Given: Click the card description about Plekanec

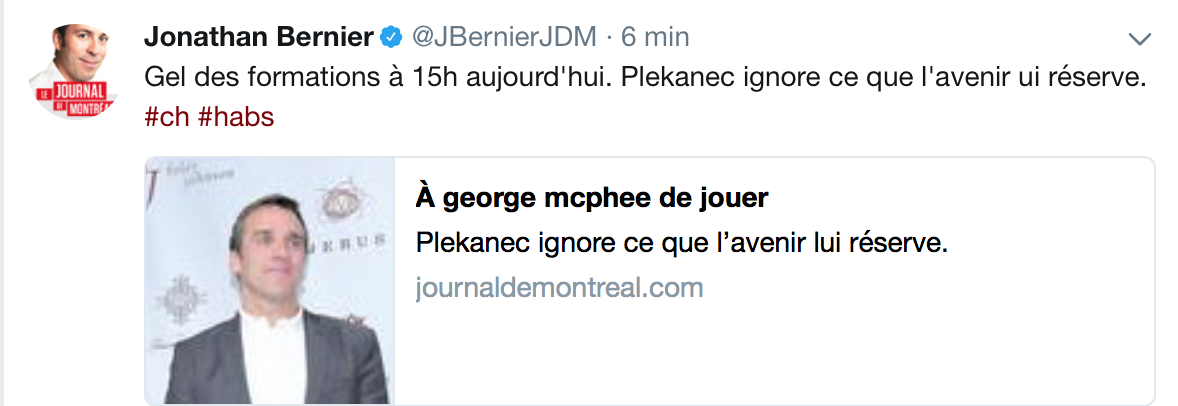Looking at the screenshot, I should [x=680, y=244].
